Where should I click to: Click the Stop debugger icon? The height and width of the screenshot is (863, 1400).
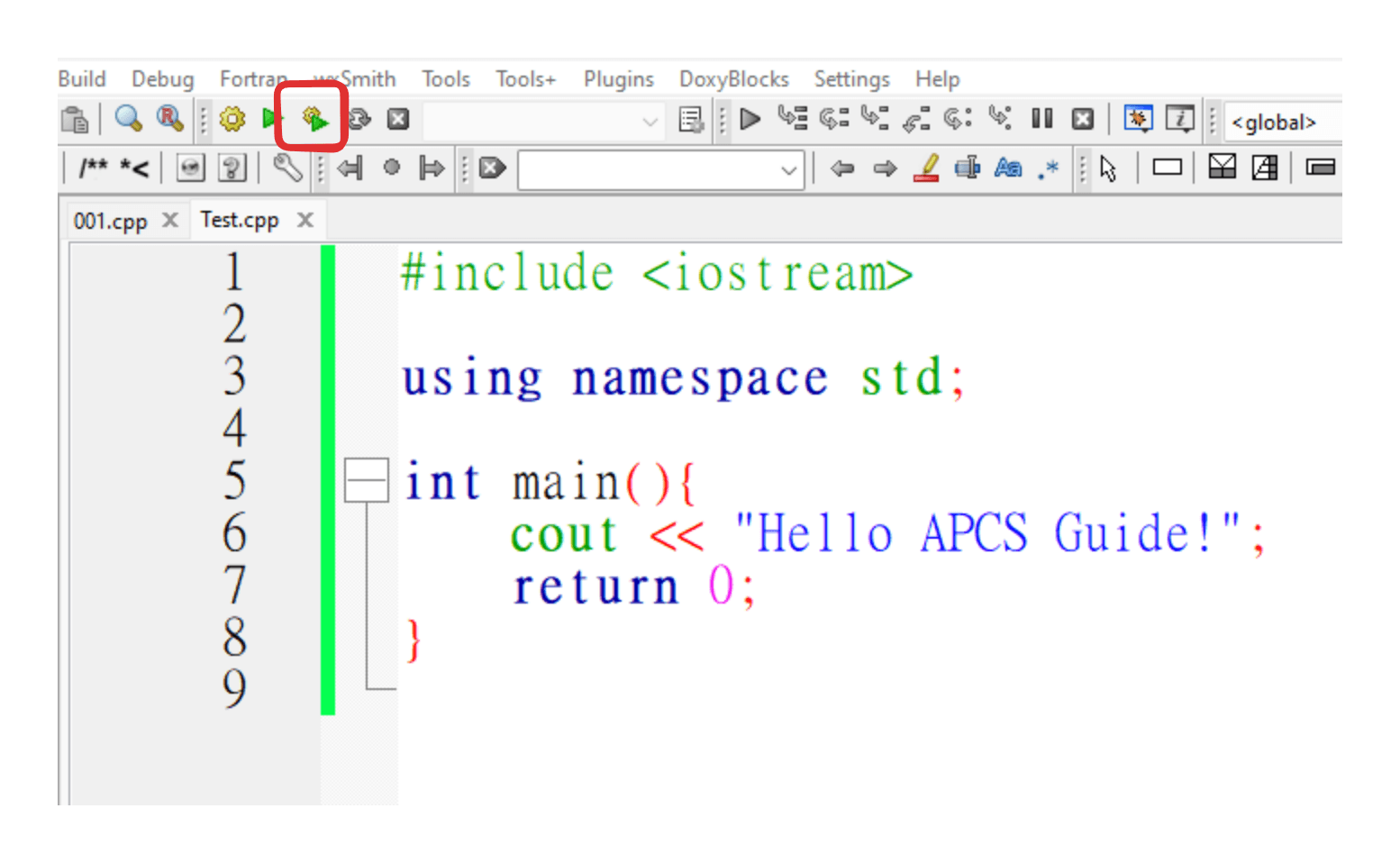[x=1083, y=119]
